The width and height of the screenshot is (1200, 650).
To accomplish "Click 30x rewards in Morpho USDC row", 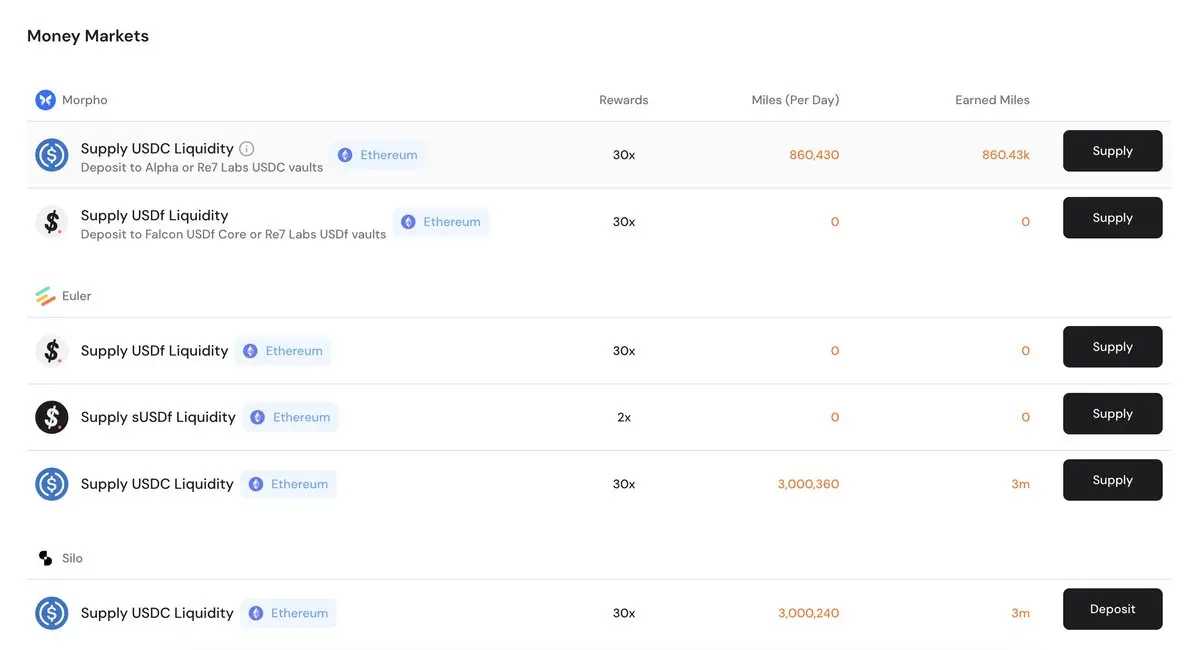I will (624, 155).
